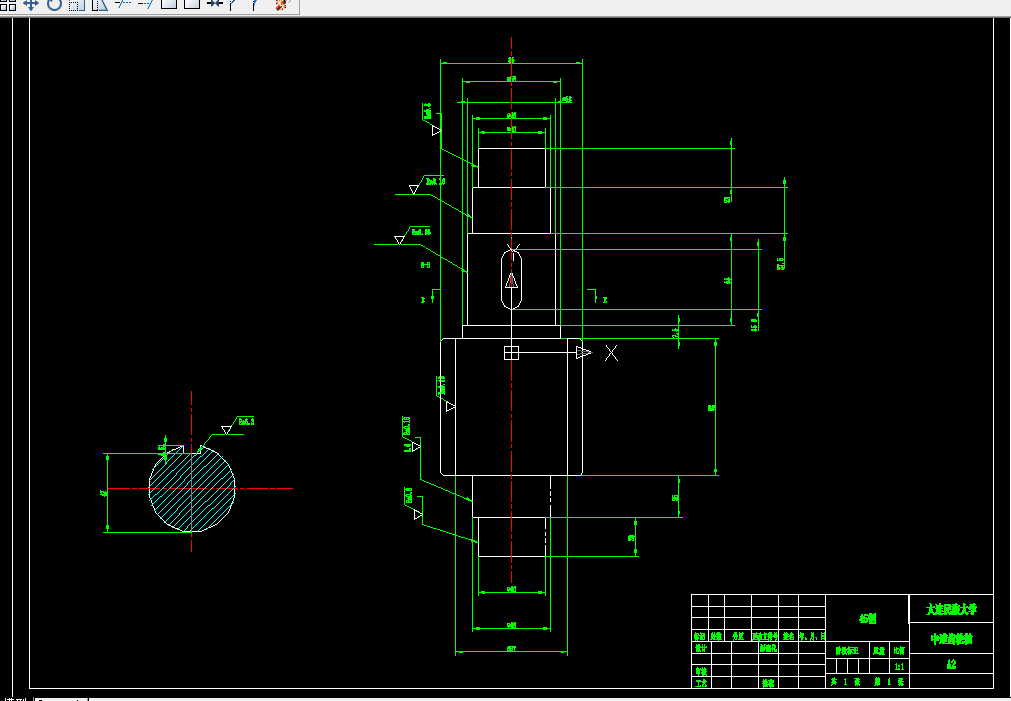1011x701 pixels.
Task: Click the B-B section label
Action: point(426,264)
